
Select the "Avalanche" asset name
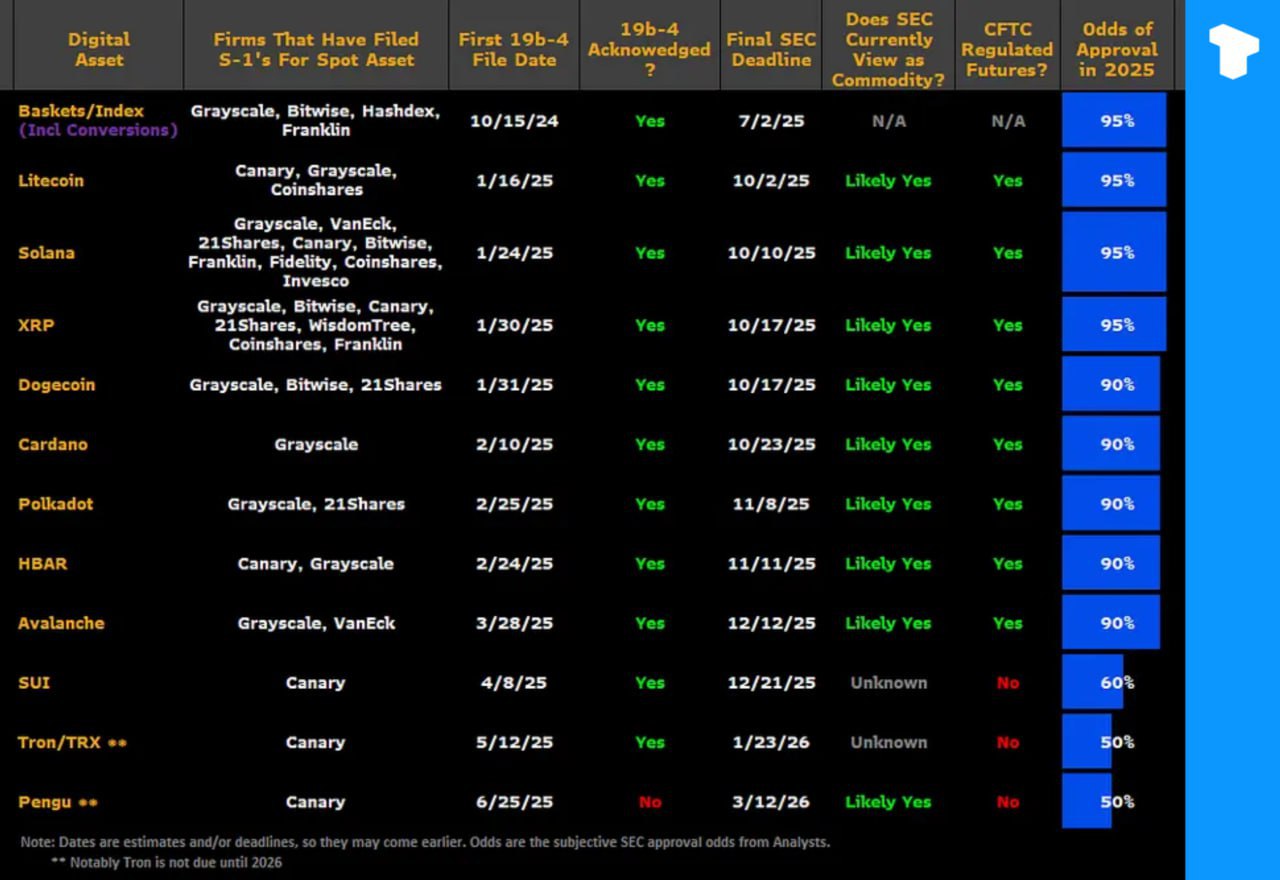(61, 623)
